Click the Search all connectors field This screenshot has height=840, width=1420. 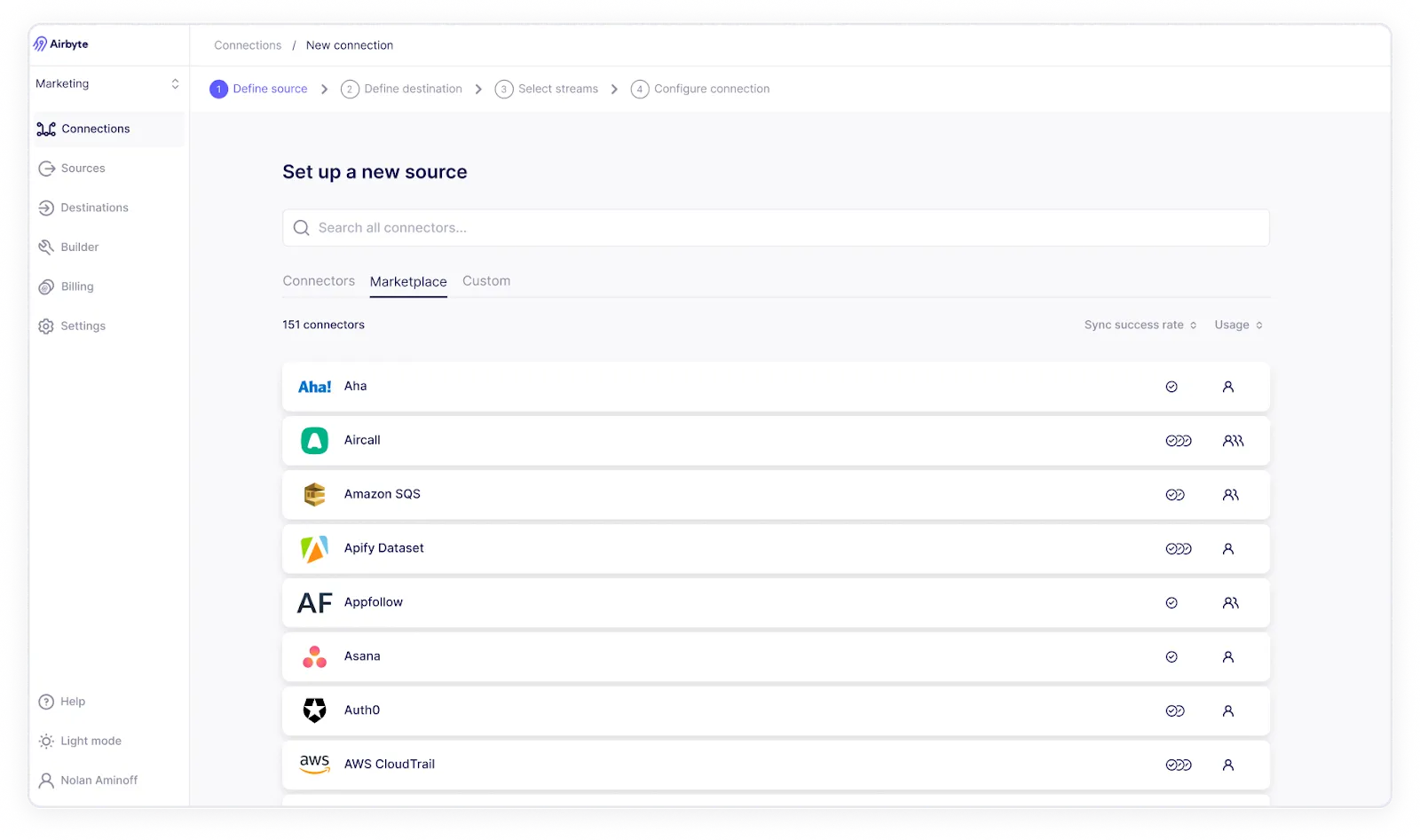point(776,228)
